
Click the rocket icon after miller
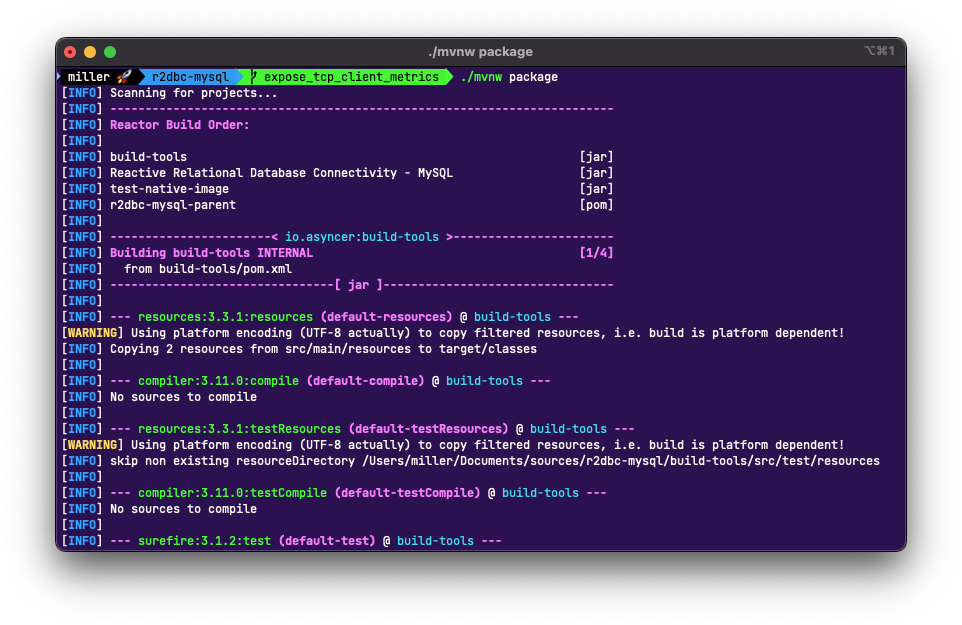125,77
